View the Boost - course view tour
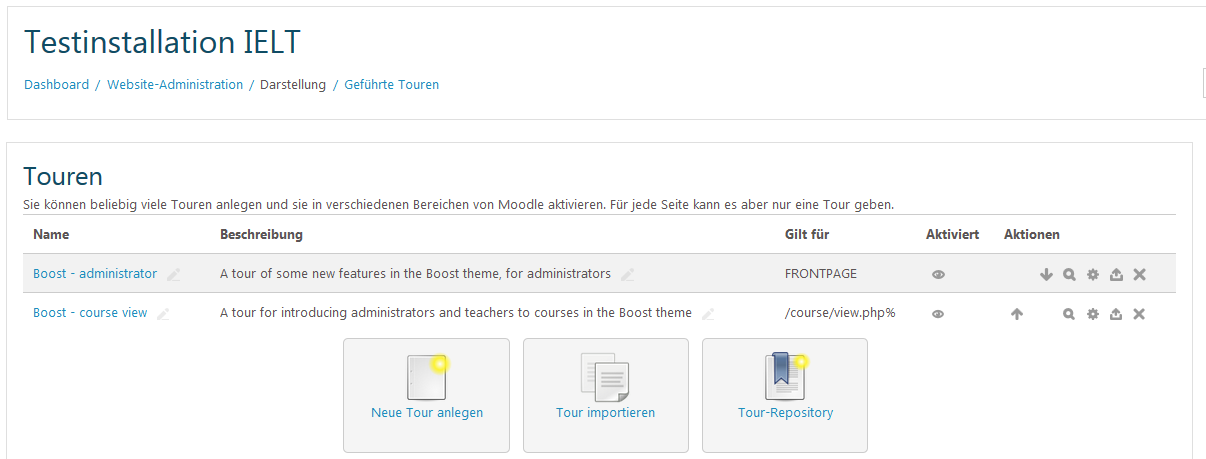This screenshot has width=1206, height=459. coord(1069,314)
